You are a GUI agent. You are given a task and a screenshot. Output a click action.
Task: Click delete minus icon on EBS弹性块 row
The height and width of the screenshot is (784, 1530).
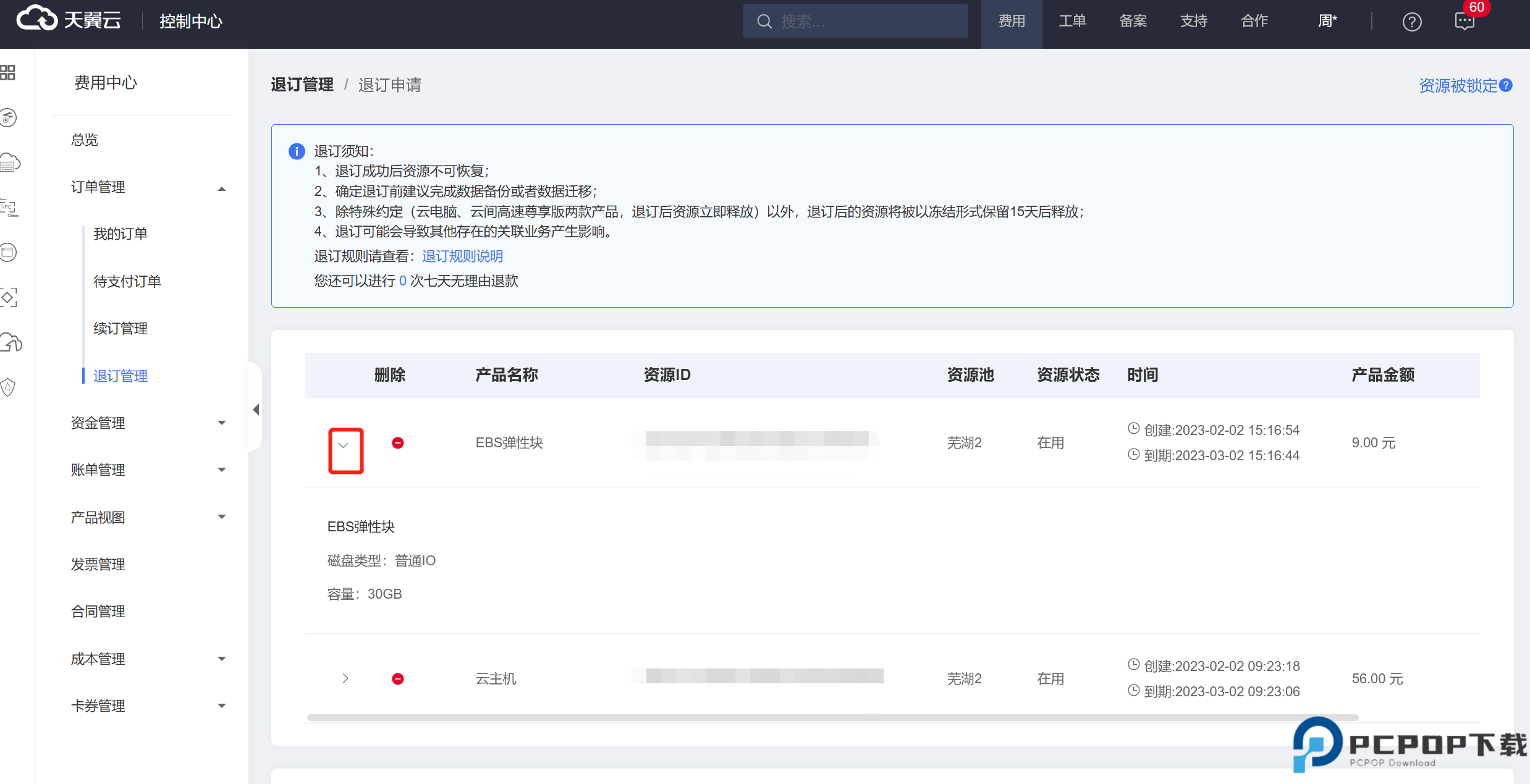tap(398, 442)
